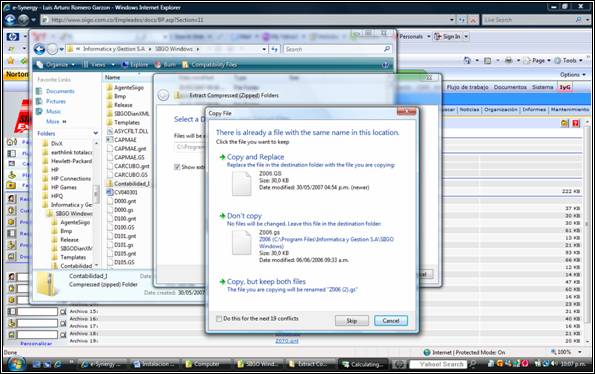Choose Copy and Replace option
This screenshot has width=595, height=374.
(255, 157)
